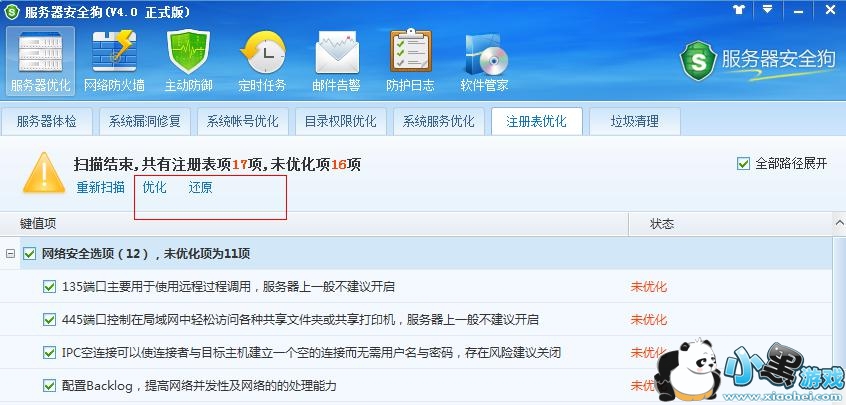
Task: Open the 定时任务 clock icon
Action: point(262,61)
